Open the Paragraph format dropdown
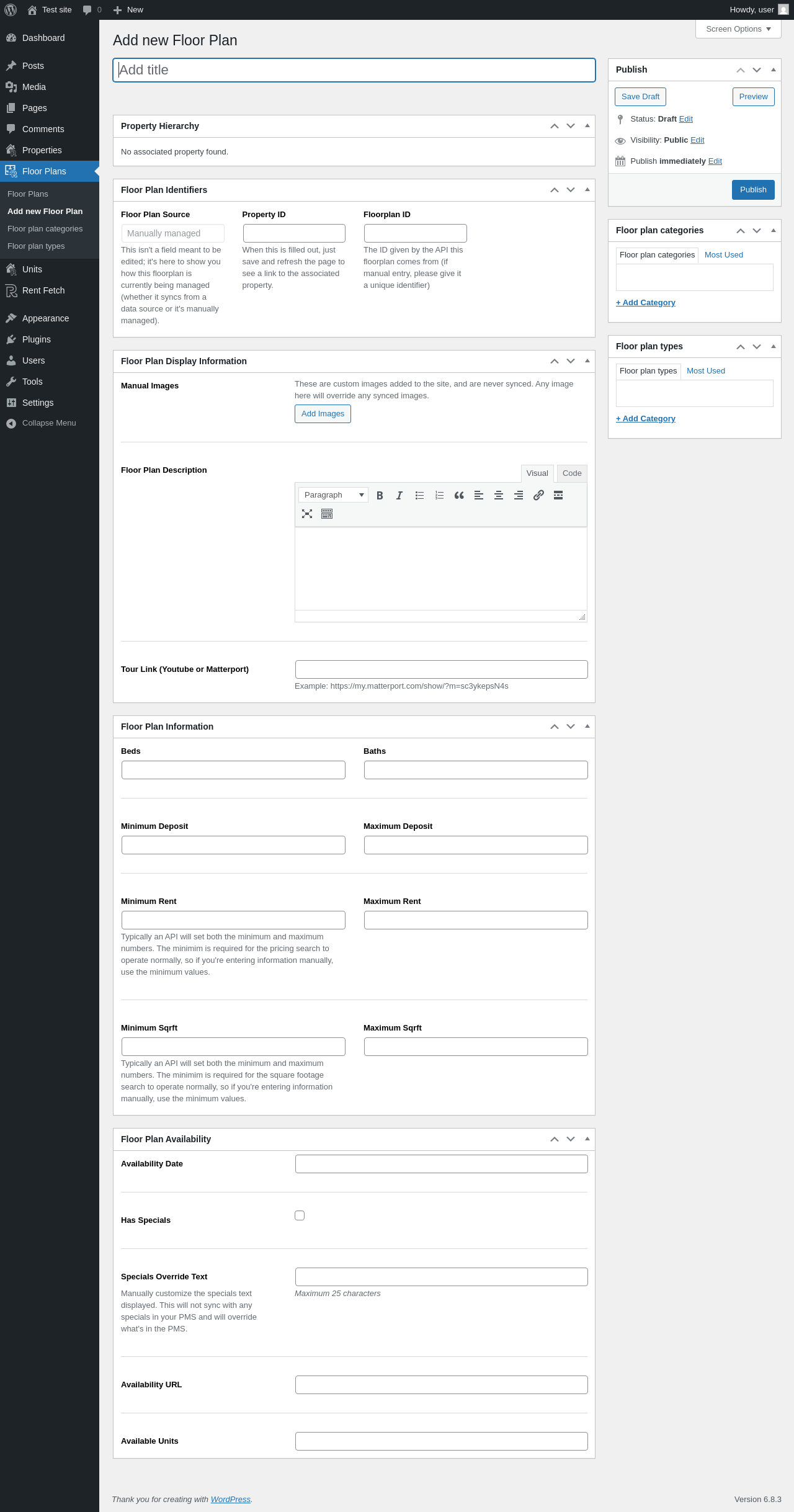The width and height of the screenshot is (794, 1512). 333,495
